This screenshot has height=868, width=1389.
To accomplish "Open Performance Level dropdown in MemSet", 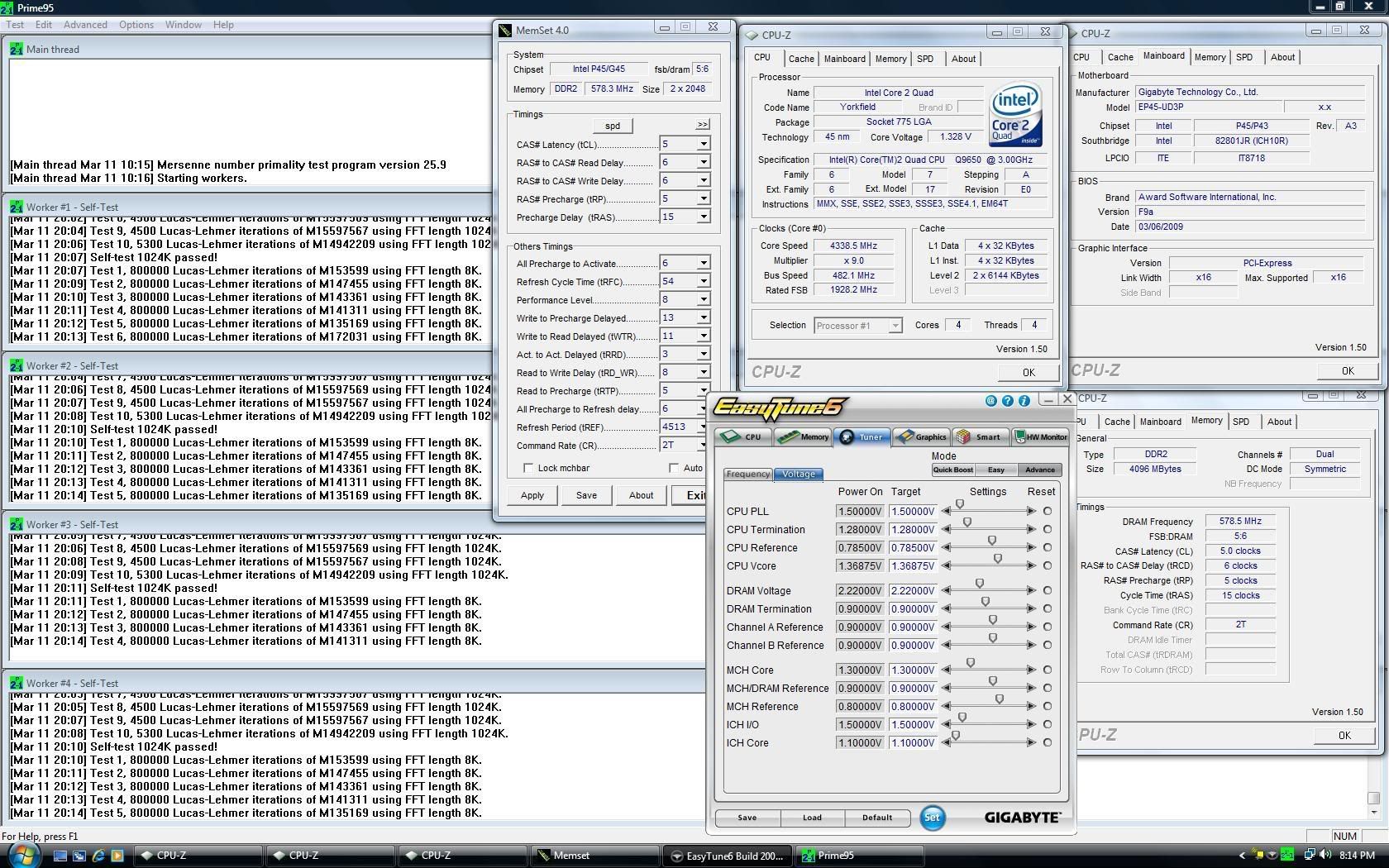I will 704,299.
